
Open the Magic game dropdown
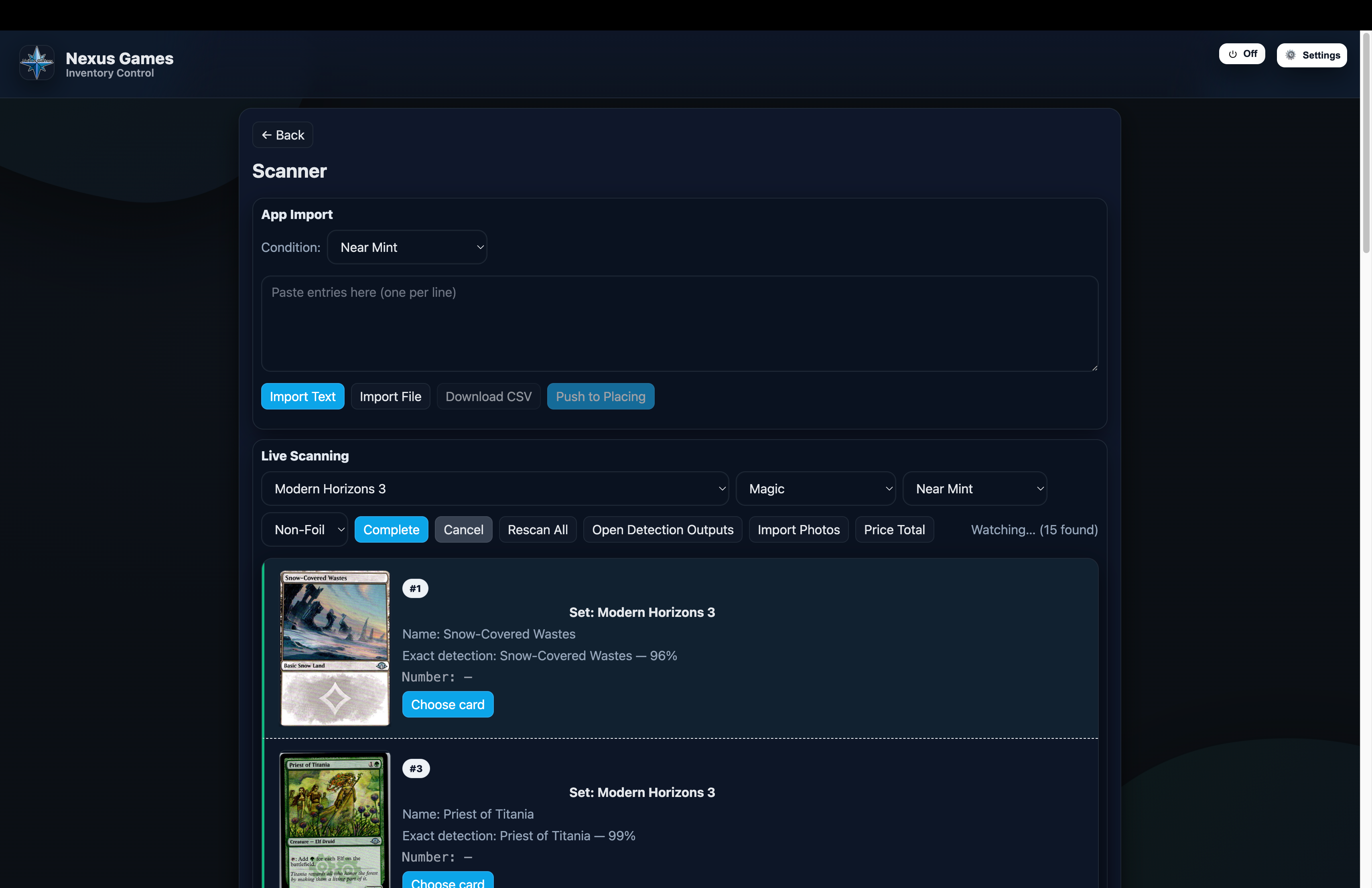tap(815, 489)
